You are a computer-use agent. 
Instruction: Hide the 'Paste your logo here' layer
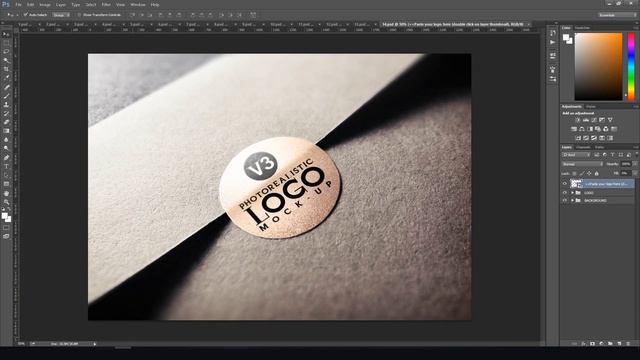(x=565, y=184)
